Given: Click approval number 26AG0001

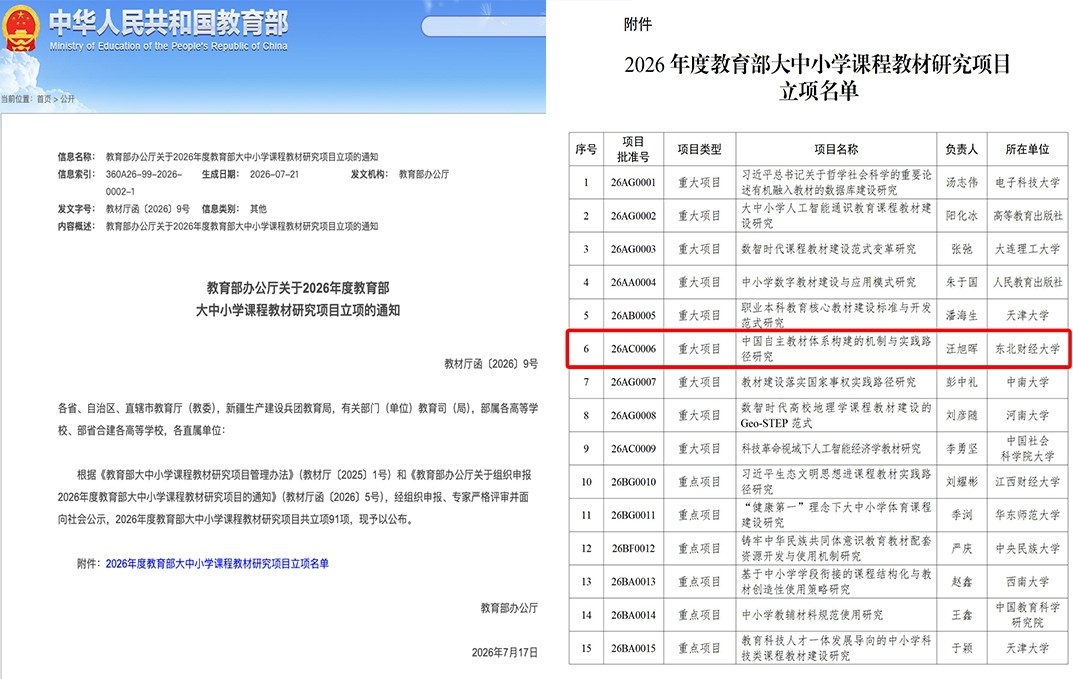Looking at the screenshot, I should (633, 183).
